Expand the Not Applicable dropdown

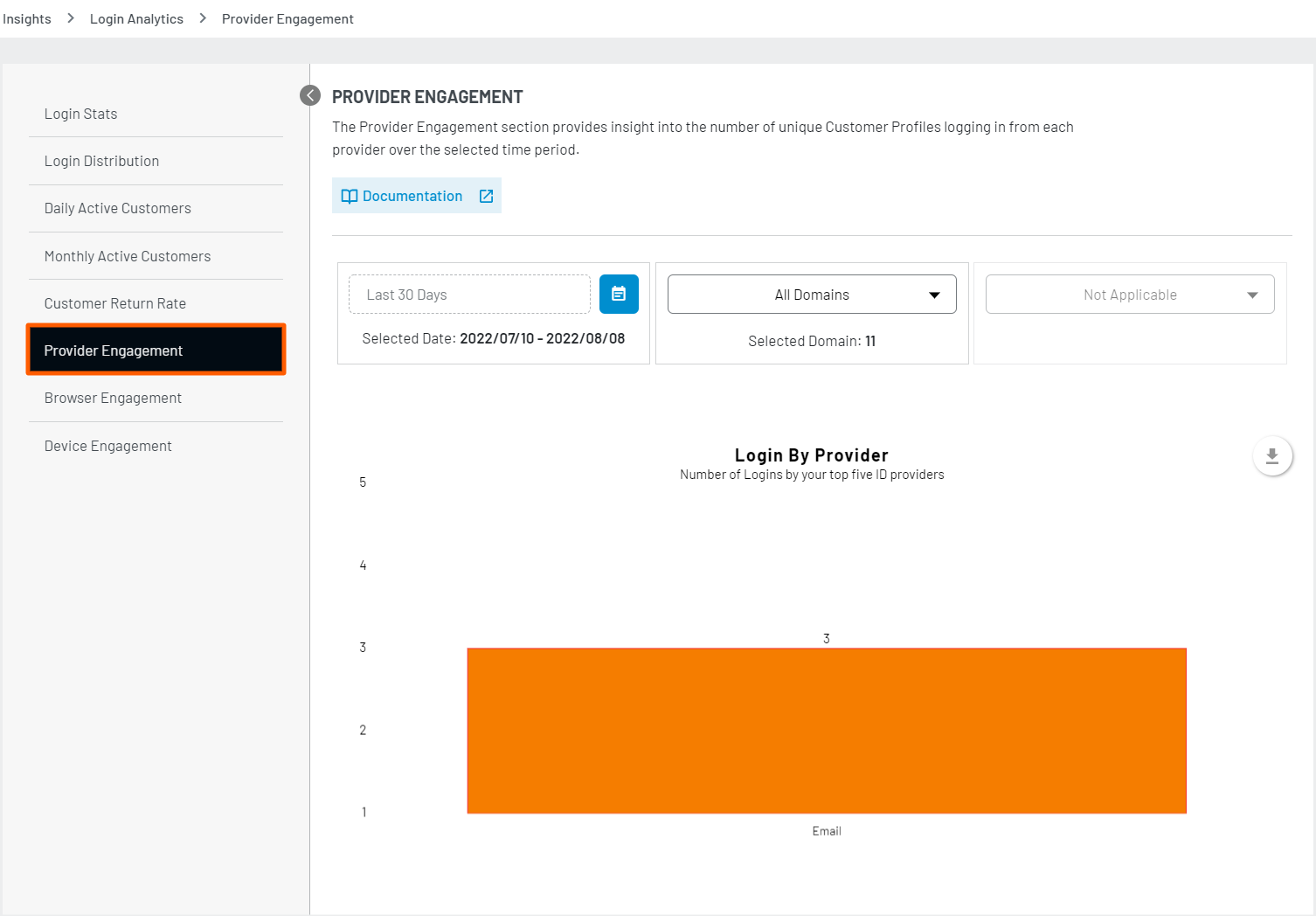coord(1129,295)
